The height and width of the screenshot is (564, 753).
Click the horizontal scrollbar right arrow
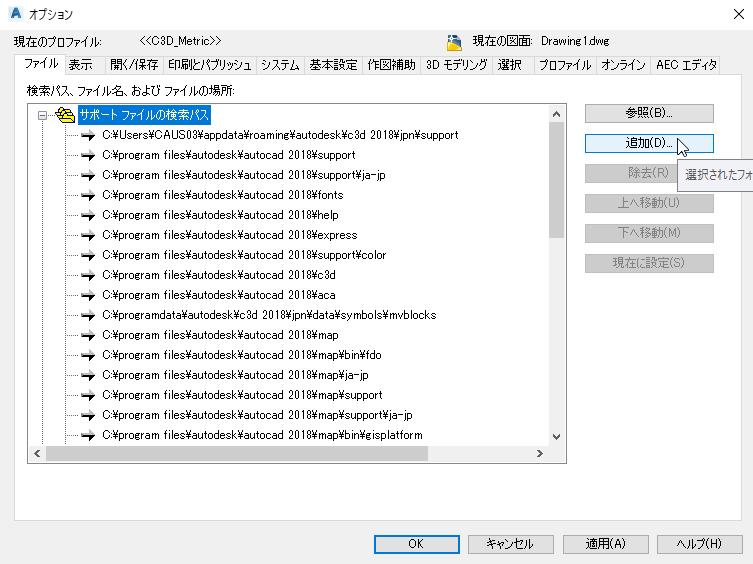tap(540, 454)
